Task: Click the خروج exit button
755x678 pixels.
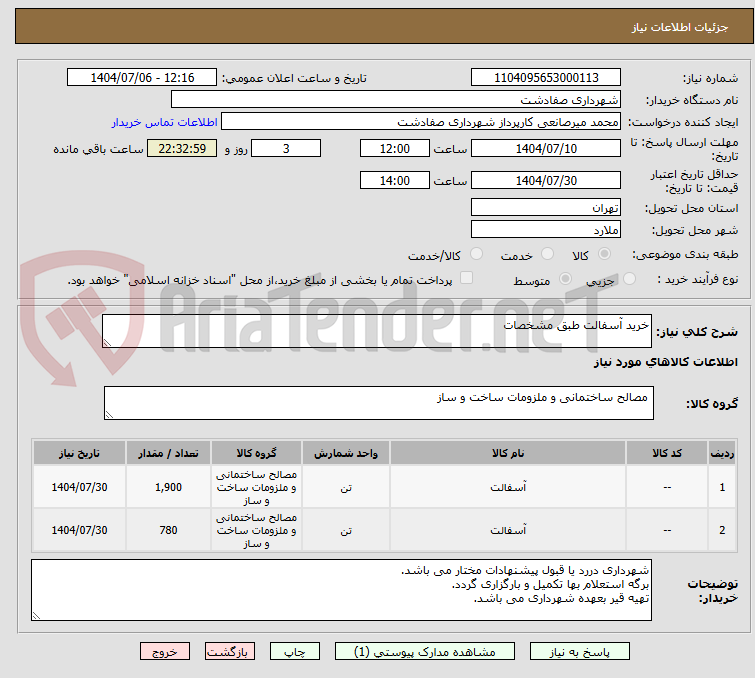Action: pyautogui.click(x=165, y=652)
